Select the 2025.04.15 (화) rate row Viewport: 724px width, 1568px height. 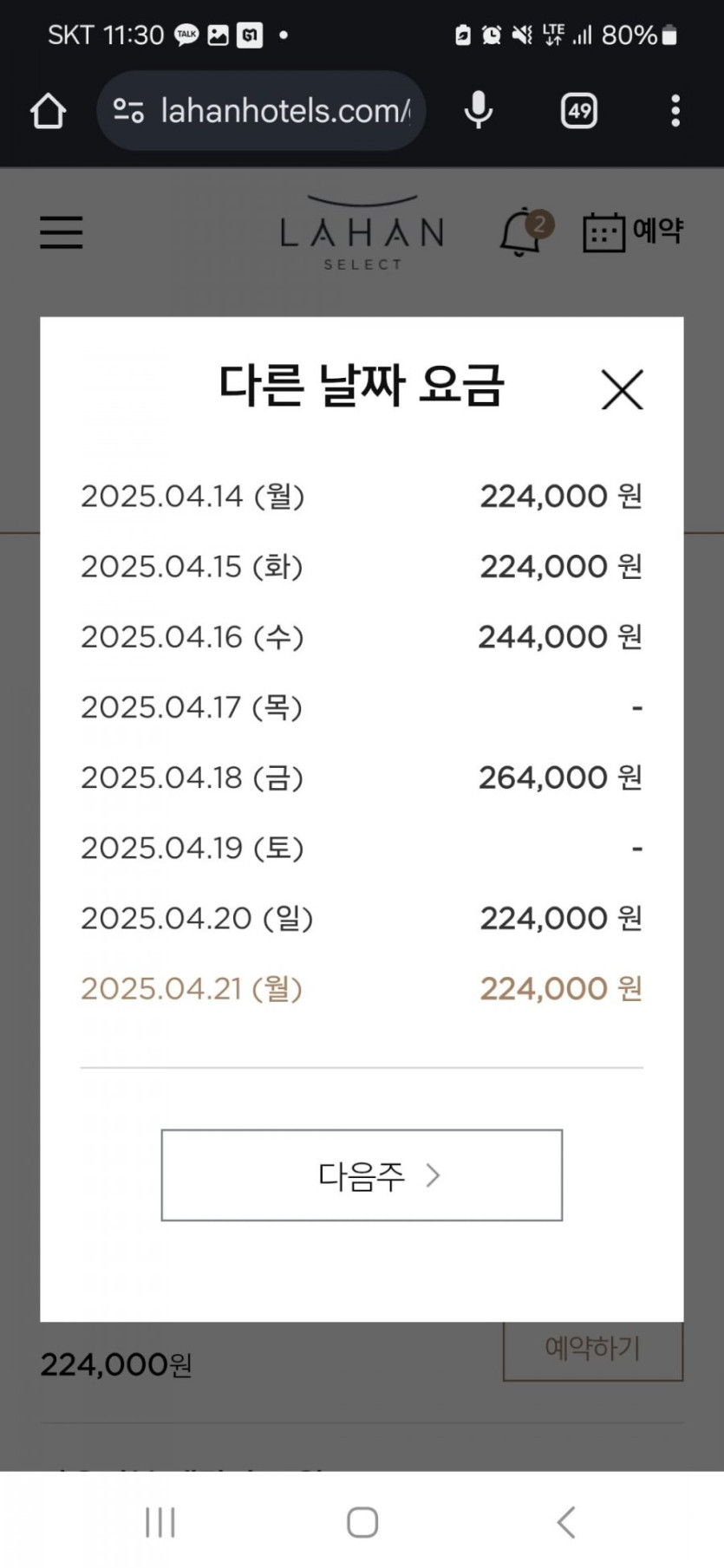click(362, 567)
